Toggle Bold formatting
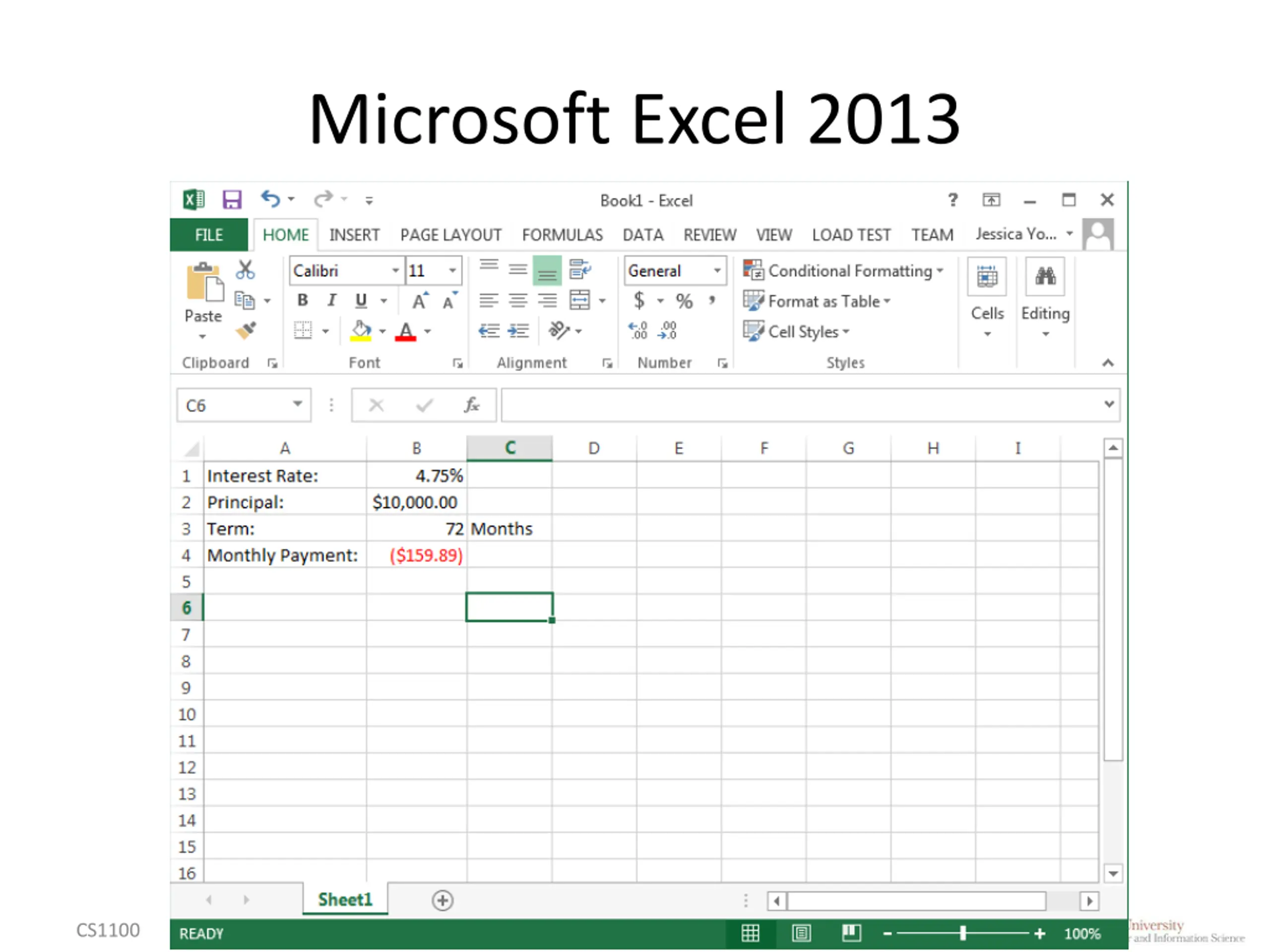The image size is (1270, 952). [x=303, y=300]
